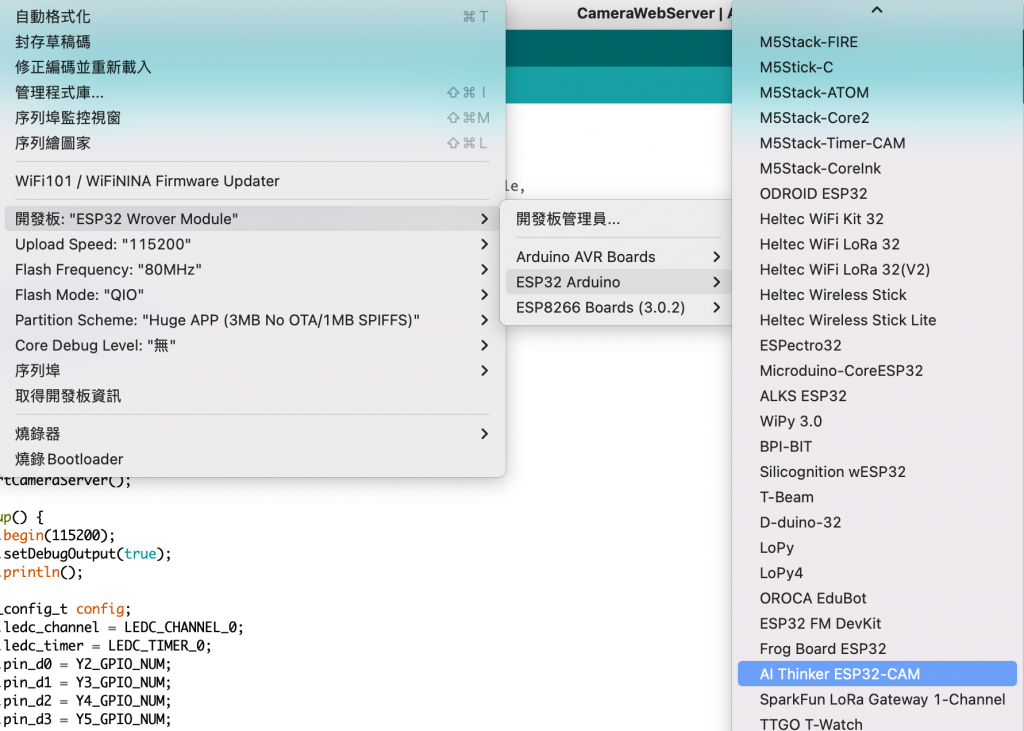
Task: Expand 開發板 ESP32 Wrover Module submenu
Action: 253,219
